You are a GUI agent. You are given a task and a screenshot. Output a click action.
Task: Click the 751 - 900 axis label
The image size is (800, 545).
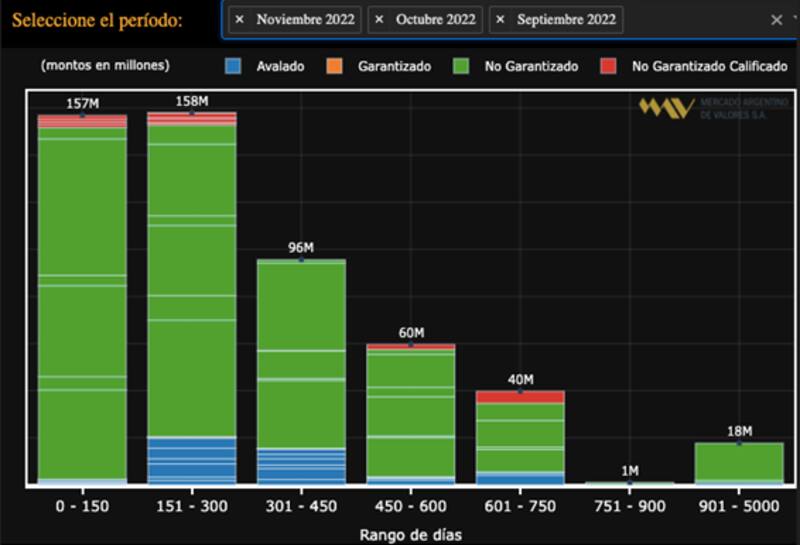pos(629,506)
